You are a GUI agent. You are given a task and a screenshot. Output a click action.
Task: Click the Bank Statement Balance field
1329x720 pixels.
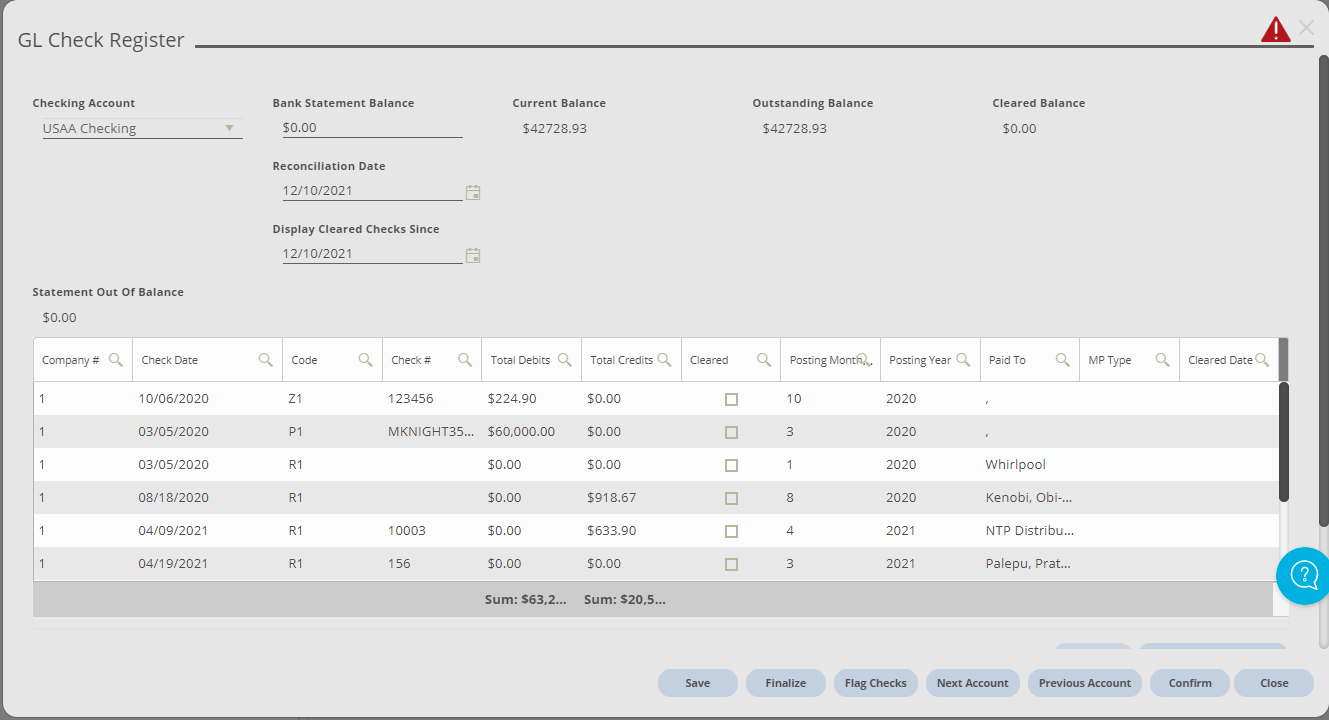click(x=372, y=128)
